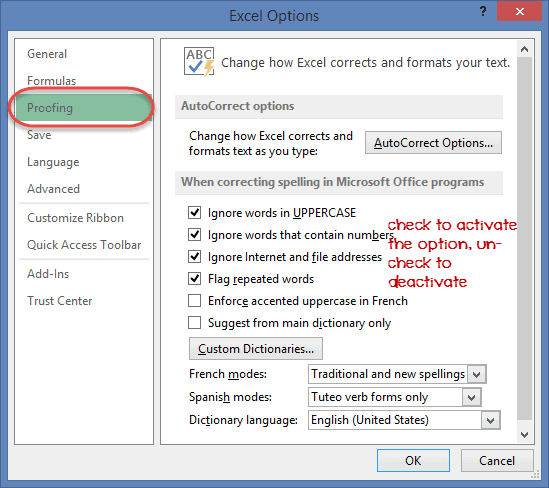Open AutoCorrect Options dialog
This screenshot has height=488, width=549.
tap(433, 143)
